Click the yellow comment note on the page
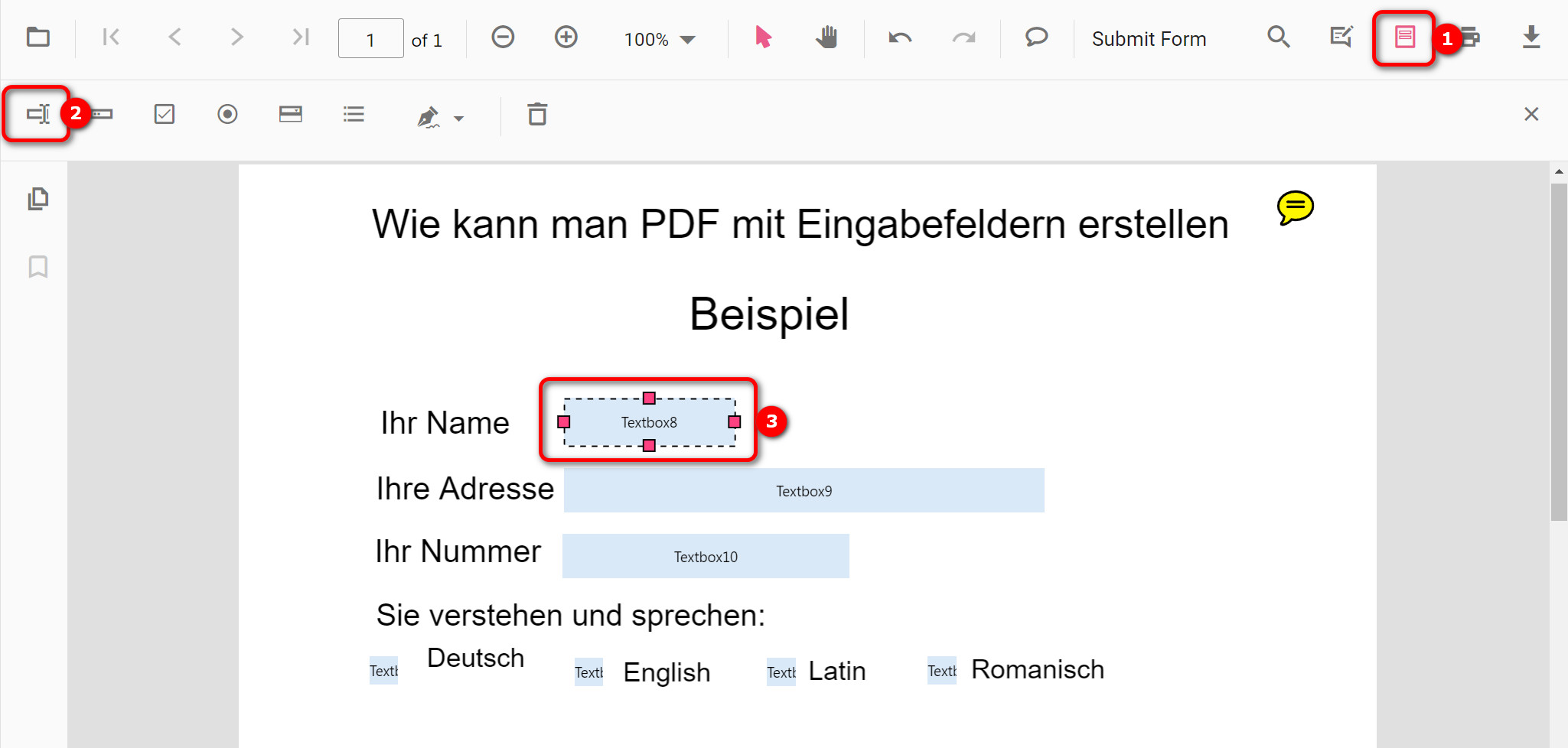 point(1295,207)
